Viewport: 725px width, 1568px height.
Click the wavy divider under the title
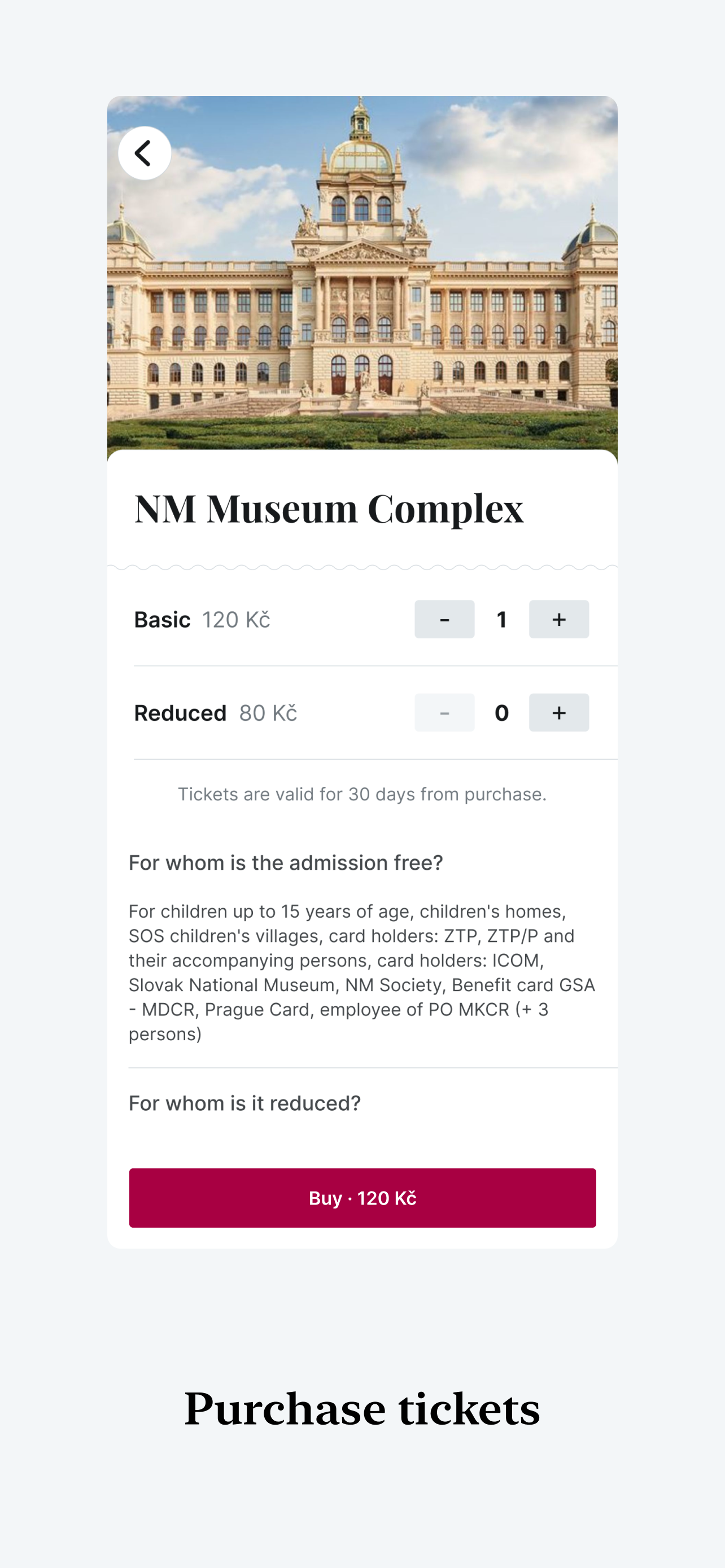tap(362, 567)
